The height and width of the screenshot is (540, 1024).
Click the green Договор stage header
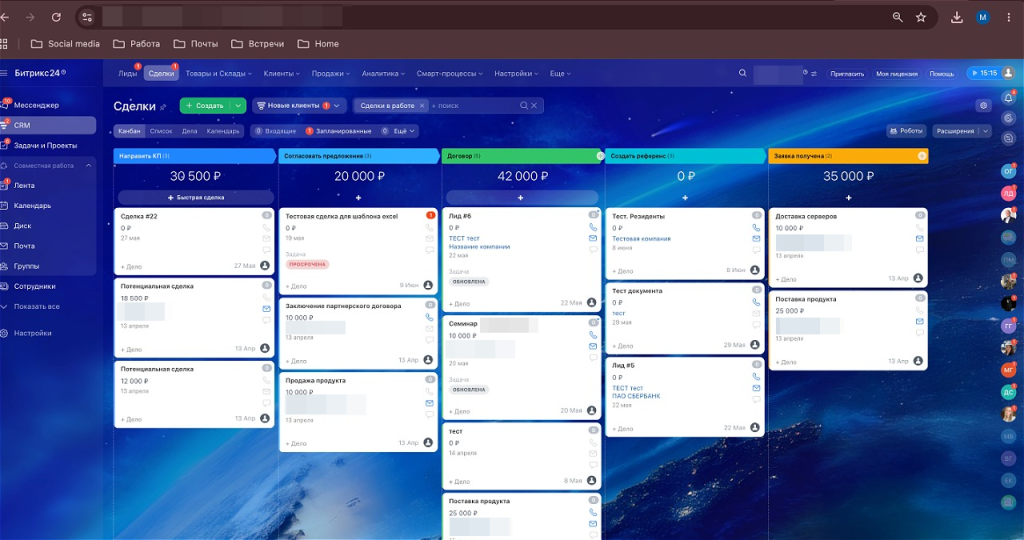(x=522, y=156)
